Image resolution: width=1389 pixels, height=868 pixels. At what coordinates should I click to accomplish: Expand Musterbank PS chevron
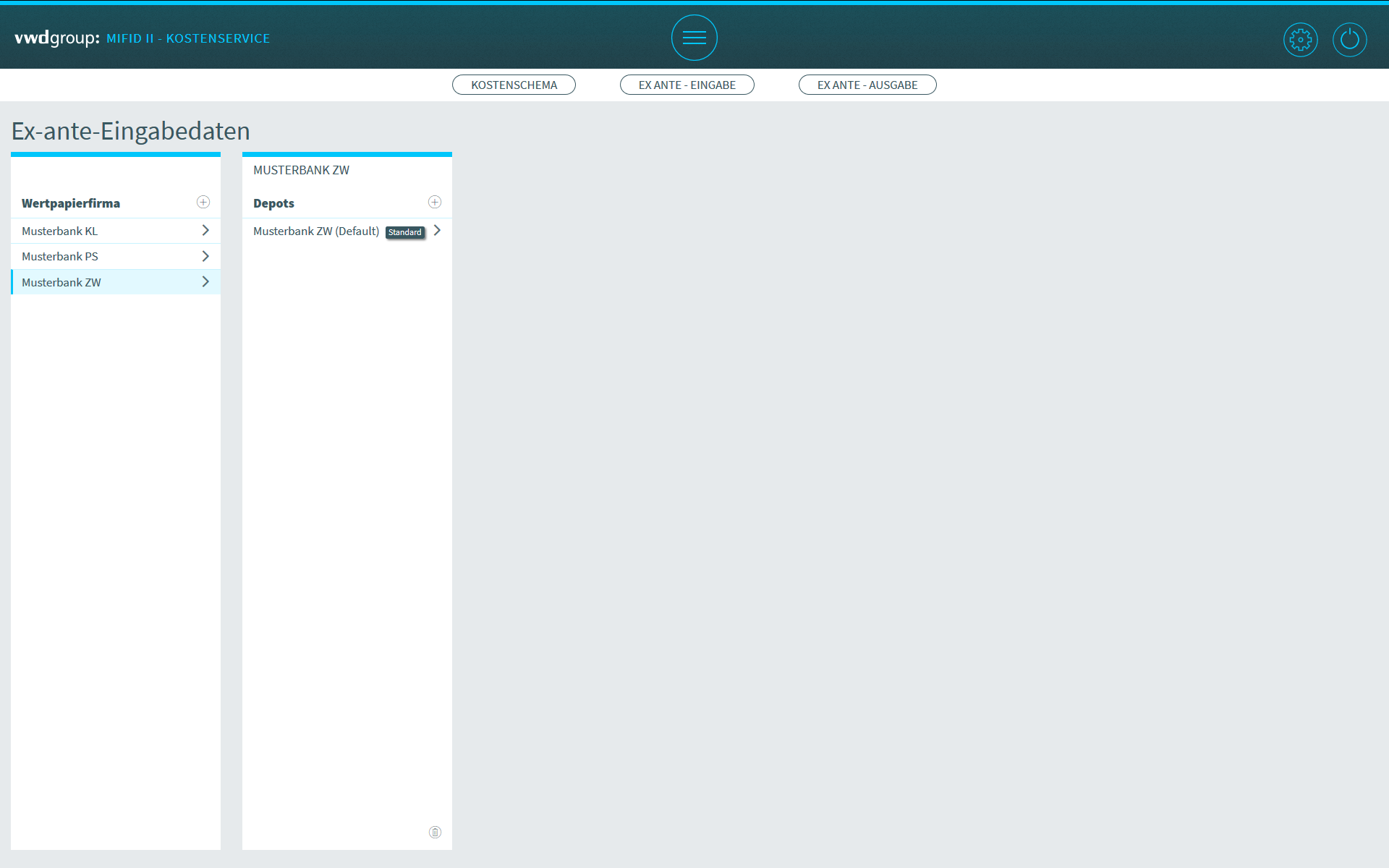[205, 256]
